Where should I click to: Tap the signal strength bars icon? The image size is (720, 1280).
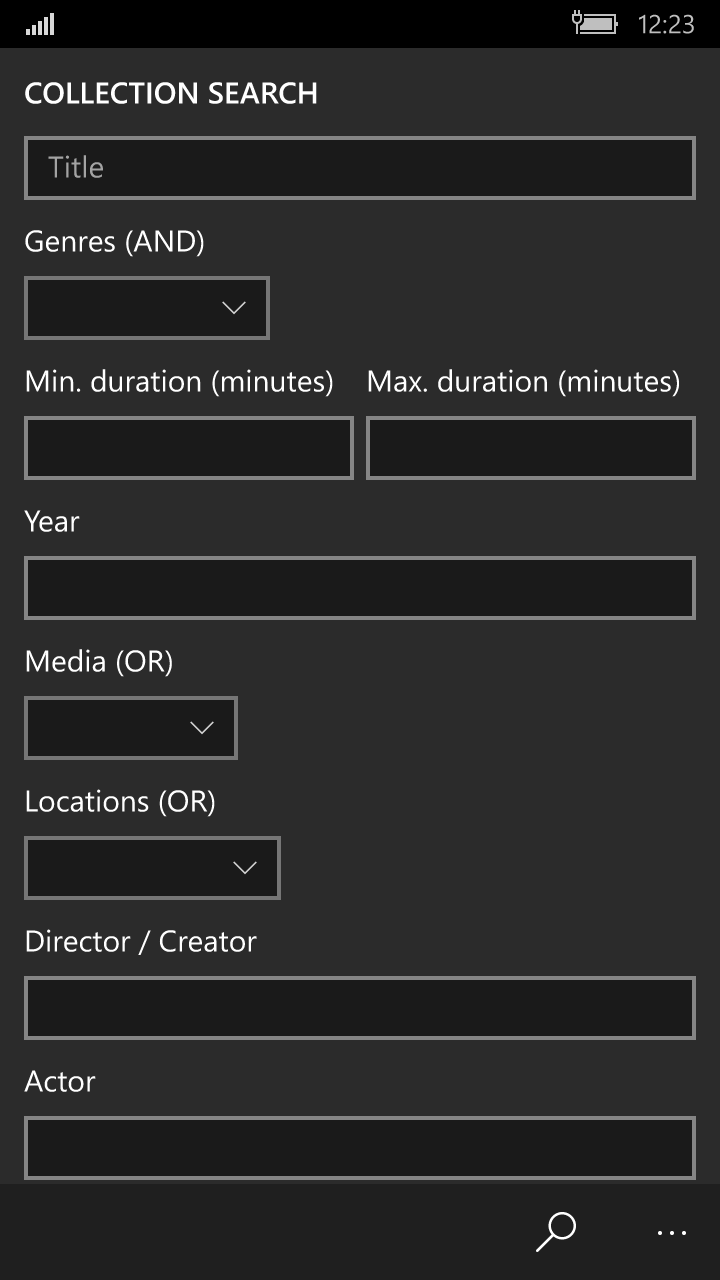pos(40,24)
